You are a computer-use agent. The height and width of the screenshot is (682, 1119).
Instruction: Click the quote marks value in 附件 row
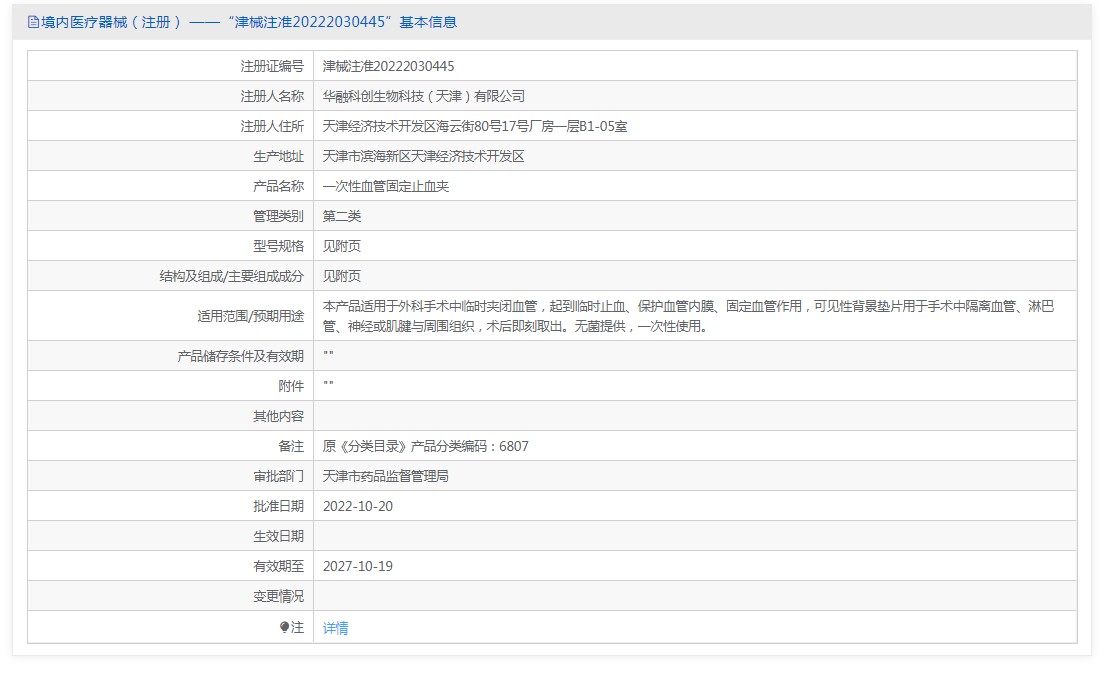coord(328,384)
